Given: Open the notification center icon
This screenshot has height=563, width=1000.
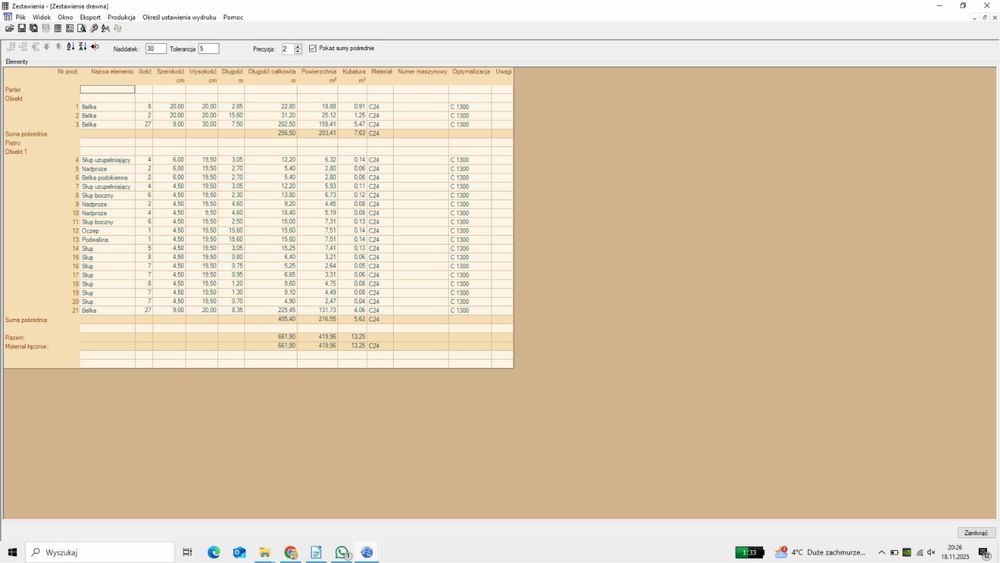Looking at the screenshot, I should 985,553.
